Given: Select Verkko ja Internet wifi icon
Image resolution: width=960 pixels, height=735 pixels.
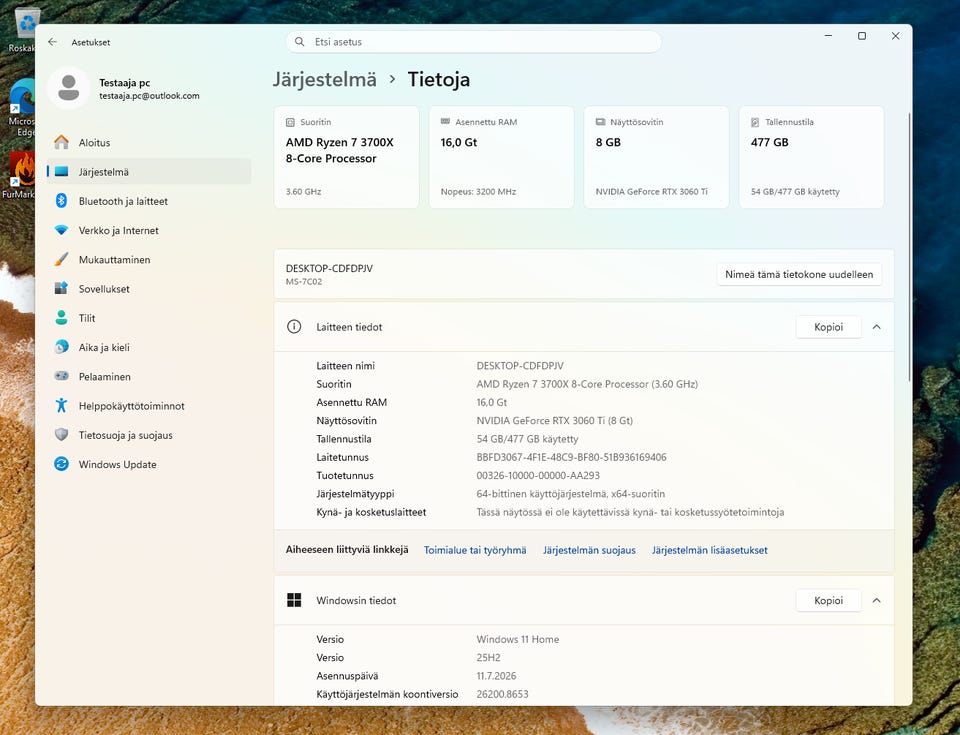Looking at the screenshot, I should [61, 230].
